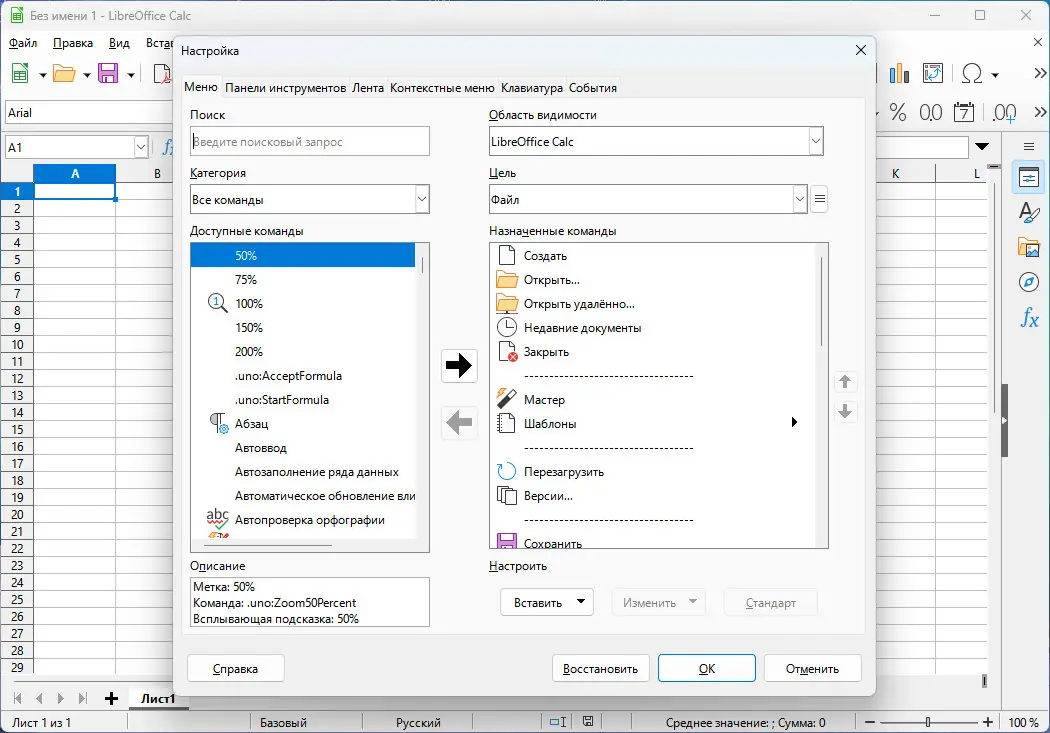
Task: Click the selection mode icon in the status bar
Action: click(x=558, y=722)
